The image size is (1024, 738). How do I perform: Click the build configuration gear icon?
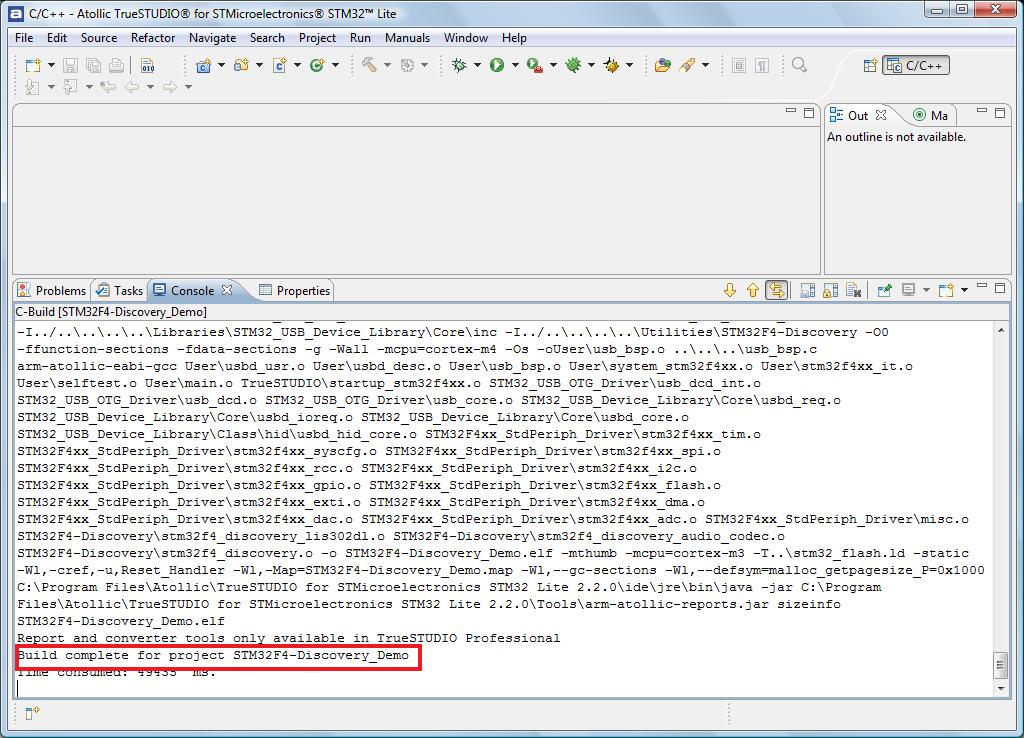pos(408,65)
